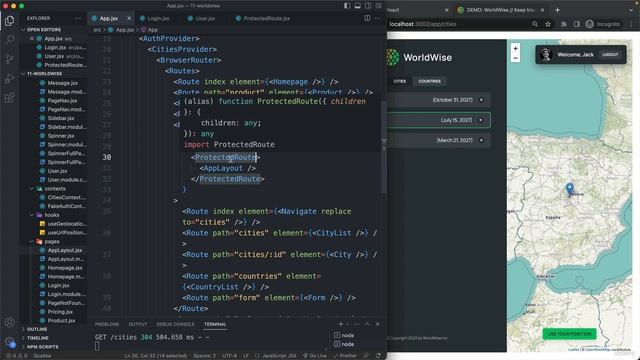Switch to the Output panel tab

(x=138, y=324)
